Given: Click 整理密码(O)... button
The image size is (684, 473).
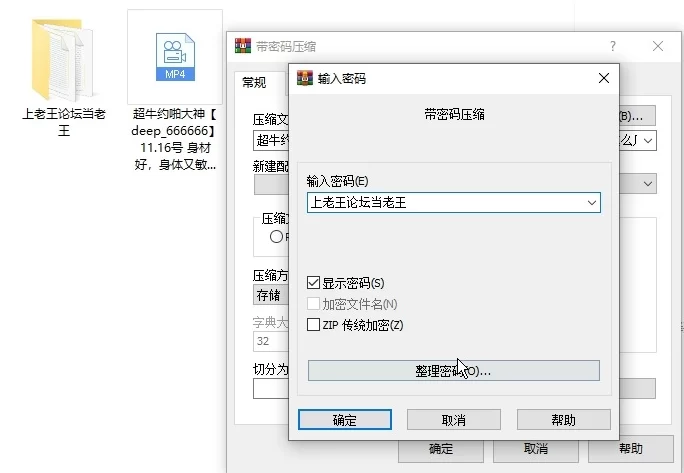Looking at the screenshot, I should pos(454,371).
